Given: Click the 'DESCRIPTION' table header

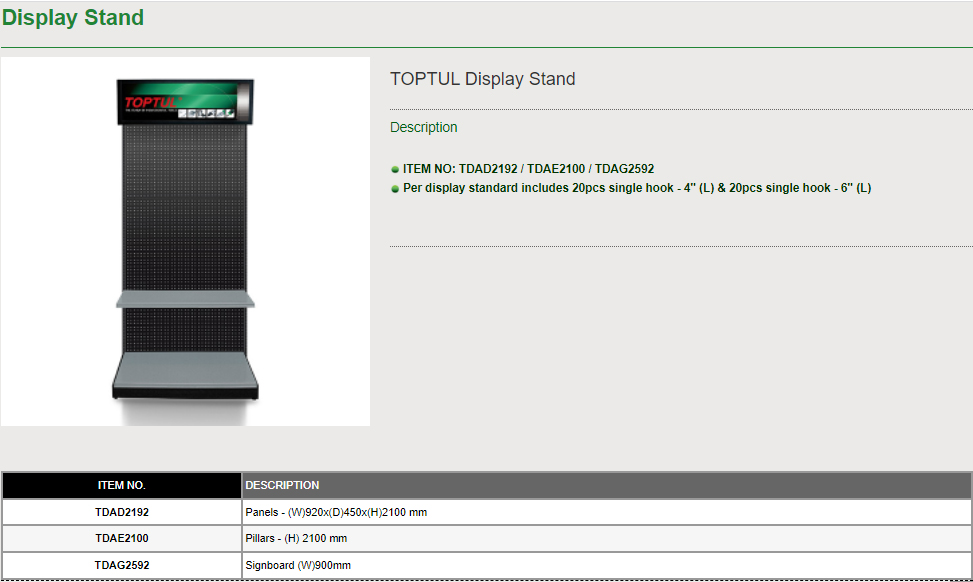Looking at the screenshot, I should pyautogui.click(x=606, y=485).
